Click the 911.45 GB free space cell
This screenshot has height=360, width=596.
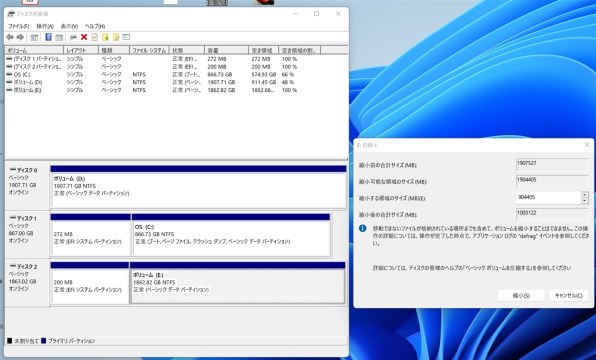263,82
